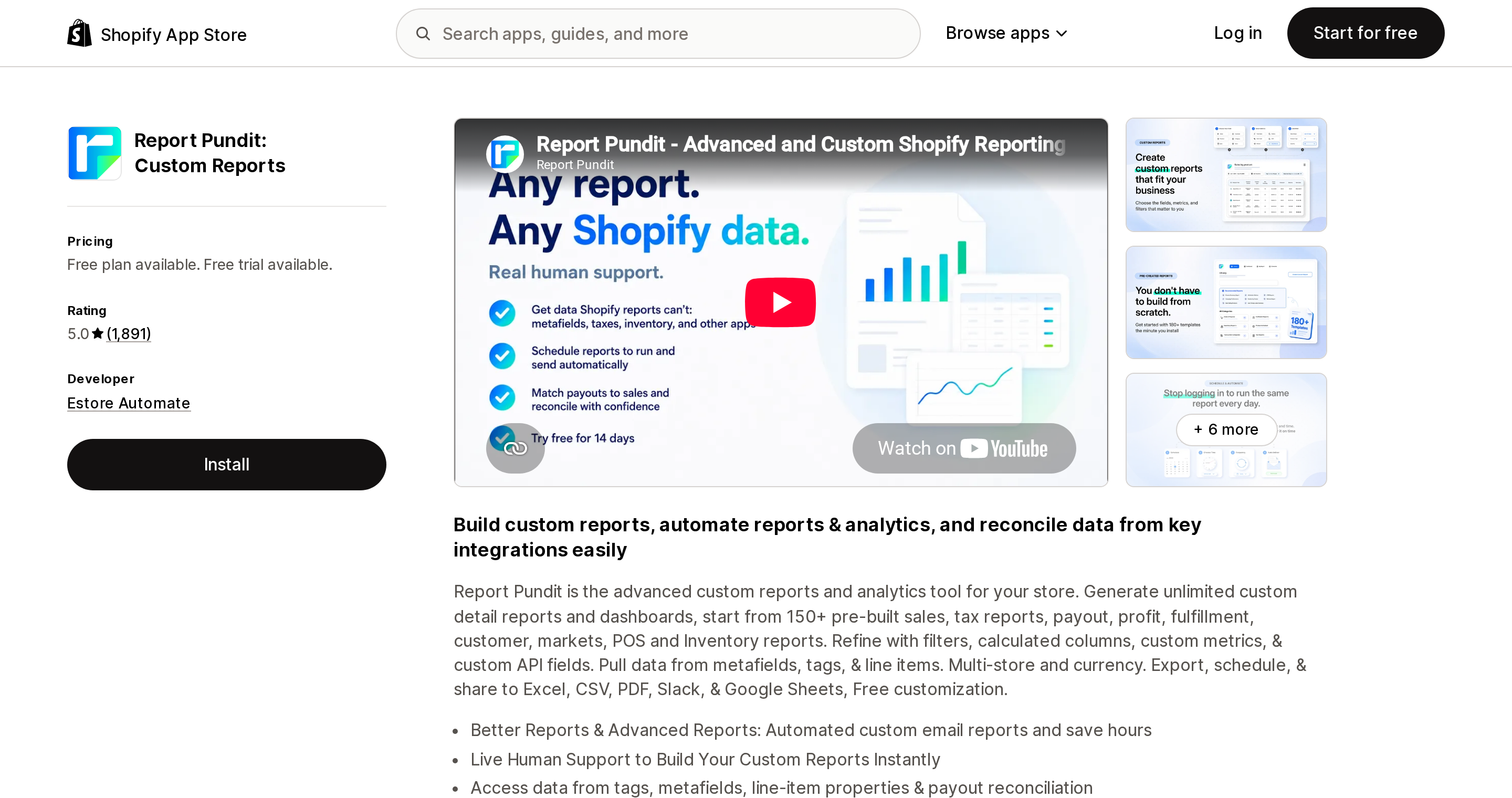Click the Shopify bag logo icon
The height and width of the screenshot is (798, 1512).
click(79, 34)
